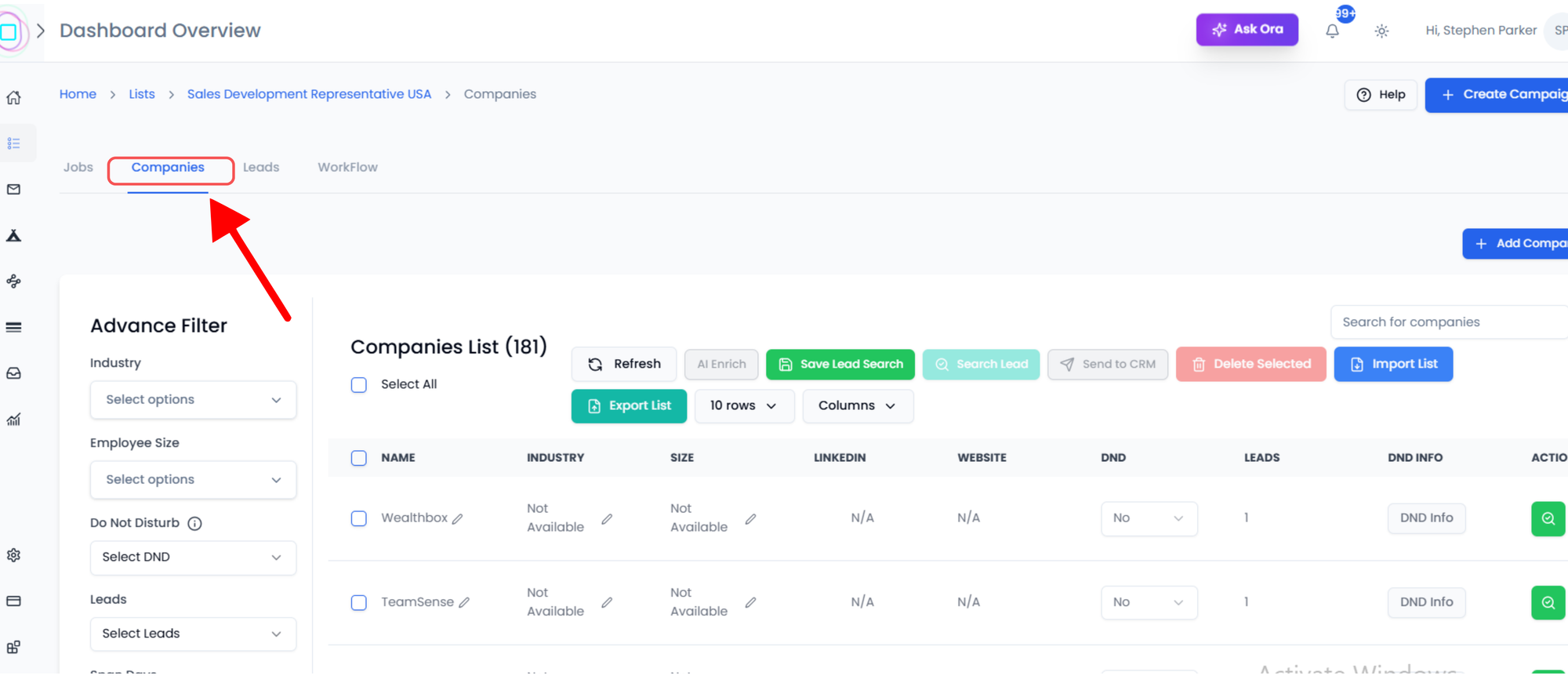Toggle the light theme sun icon
Viewport: 1568px width, 683px height.
tap(1381, 31)
